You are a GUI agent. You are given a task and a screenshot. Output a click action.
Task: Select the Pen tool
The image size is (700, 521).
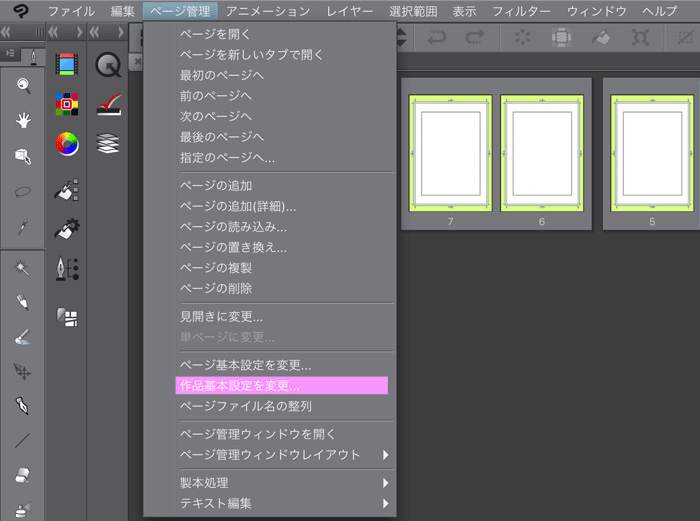(22, 302)
